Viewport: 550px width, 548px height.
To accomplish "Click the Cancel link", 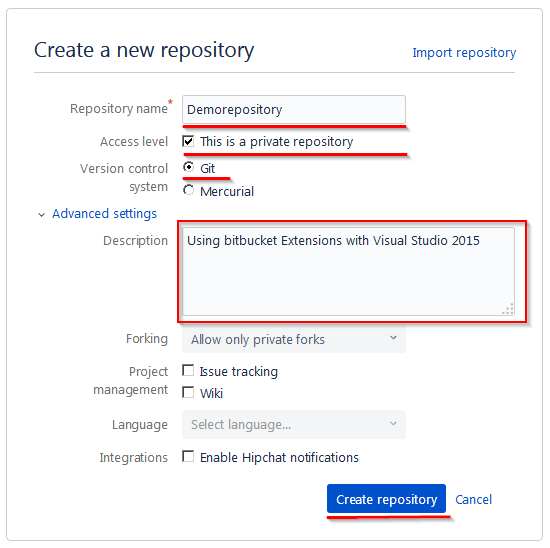I will coord(474,499).
